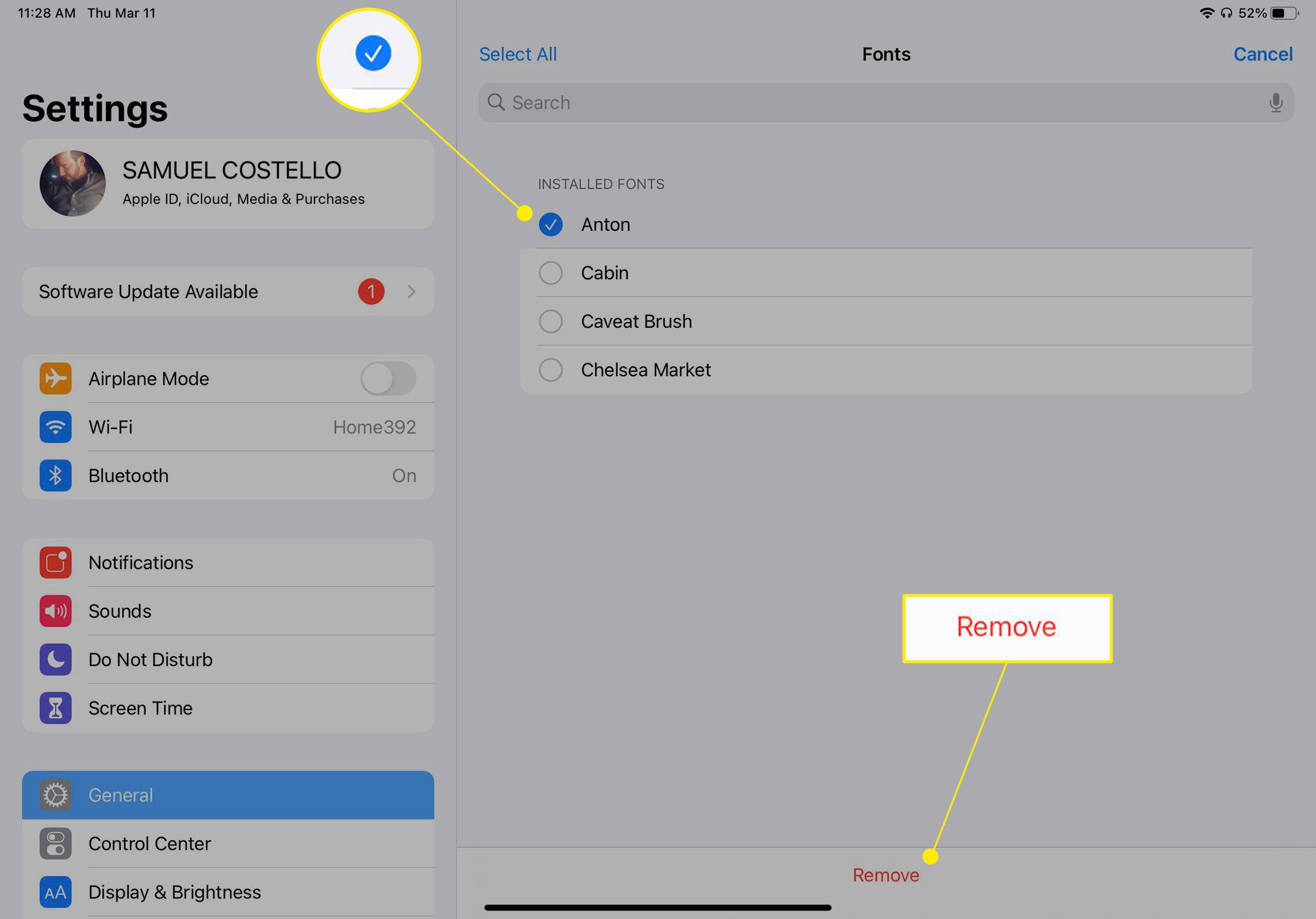Tap Select All fonts button
The width and height of the screenshot is (1316, 919).
517,54
